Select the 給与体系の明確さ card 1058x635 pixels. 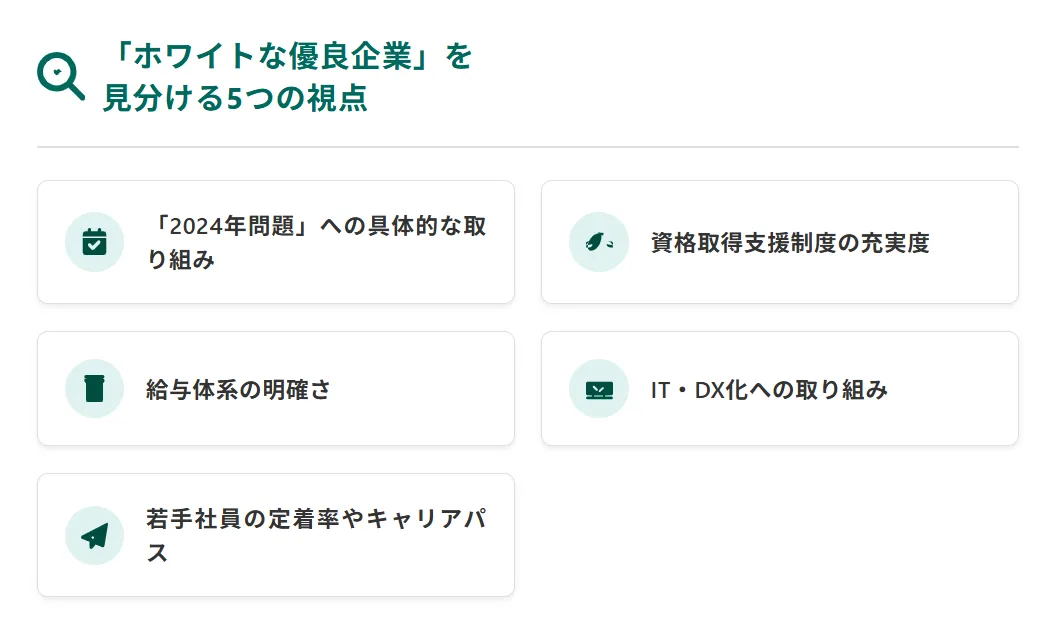[276, 389]
